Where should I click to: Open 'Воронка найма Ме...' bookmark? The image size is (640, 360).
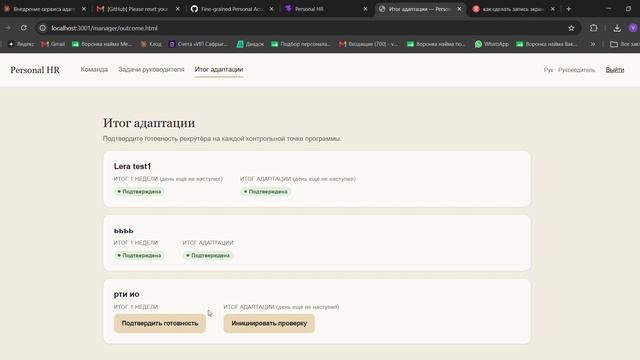click(102, 44)
